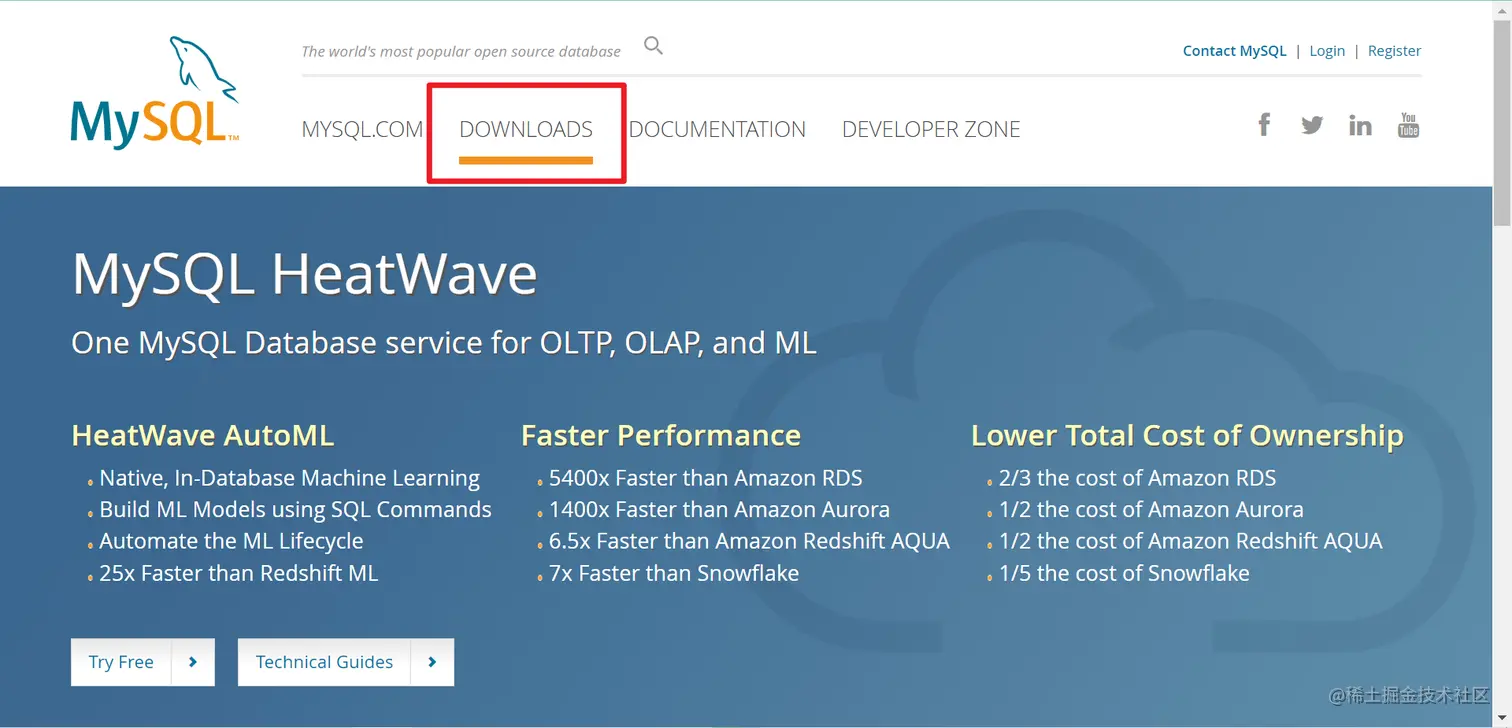Go to MYSQL.COM tab
The height and width of the screenshot is (728, 1512).
[x=362, y=129]
